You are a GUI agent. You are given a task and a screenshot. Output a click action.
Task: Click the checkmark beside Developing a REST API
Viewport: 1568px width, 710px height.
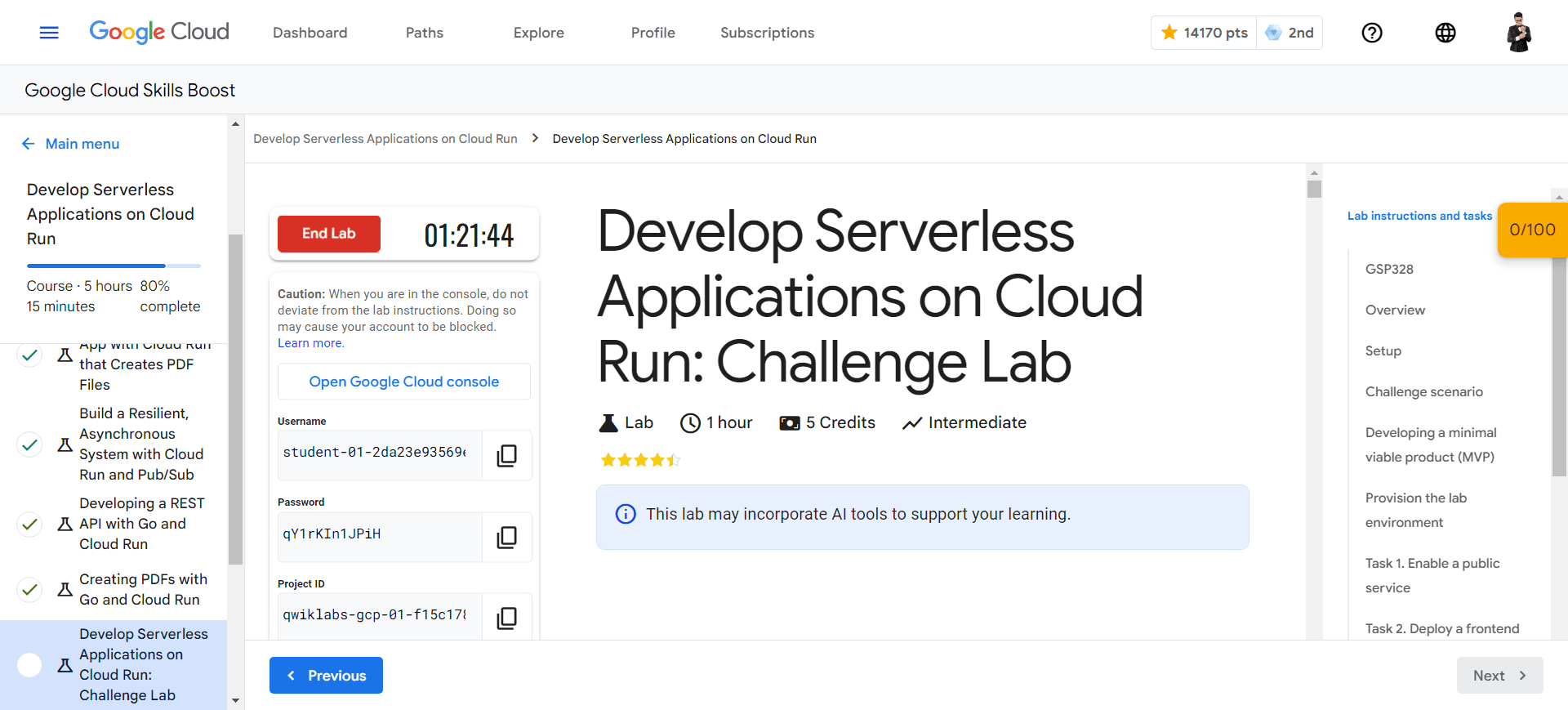(x=30, y=524)
